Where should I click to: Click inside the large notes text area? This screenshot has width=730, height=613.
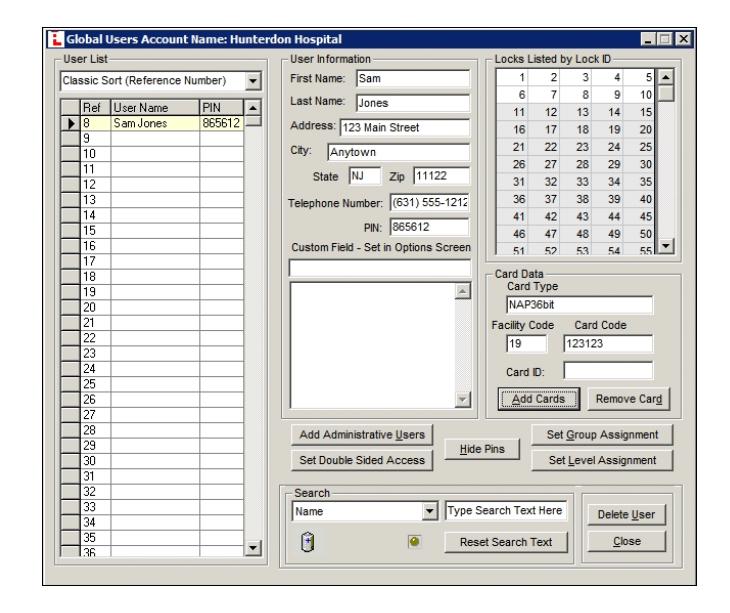click(372, 345)
